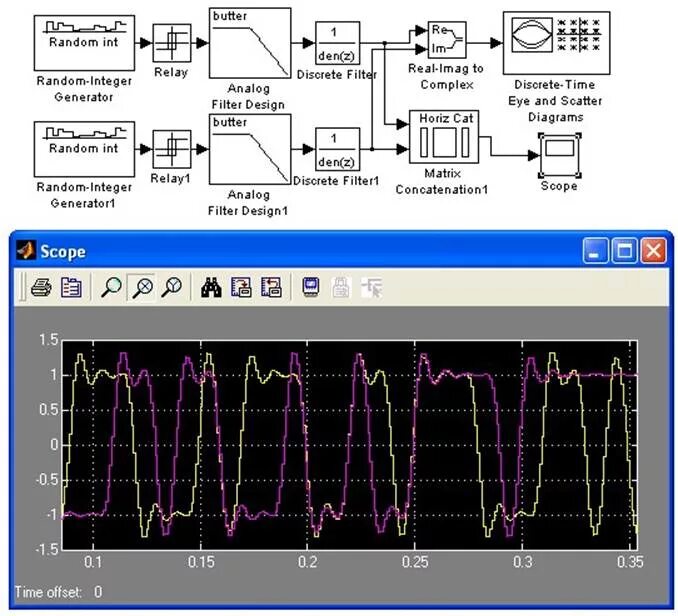This screenshot has height=616, width=678.
Task: Select the Zoom tool magnifier
Action: (111, 287)
